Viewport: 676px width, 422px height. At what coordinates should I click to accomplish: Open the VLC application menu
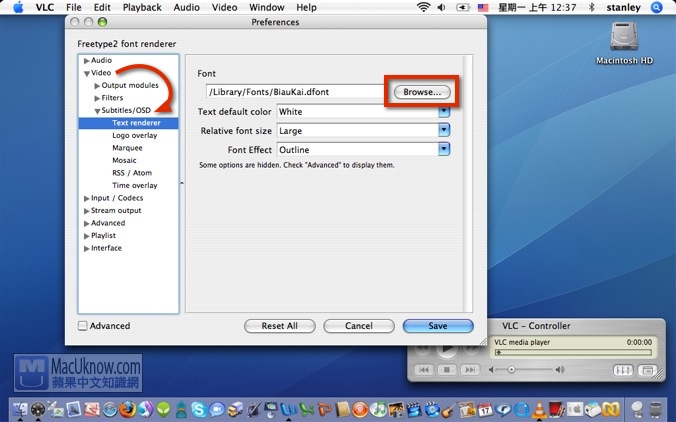click(x=44, y=7)
